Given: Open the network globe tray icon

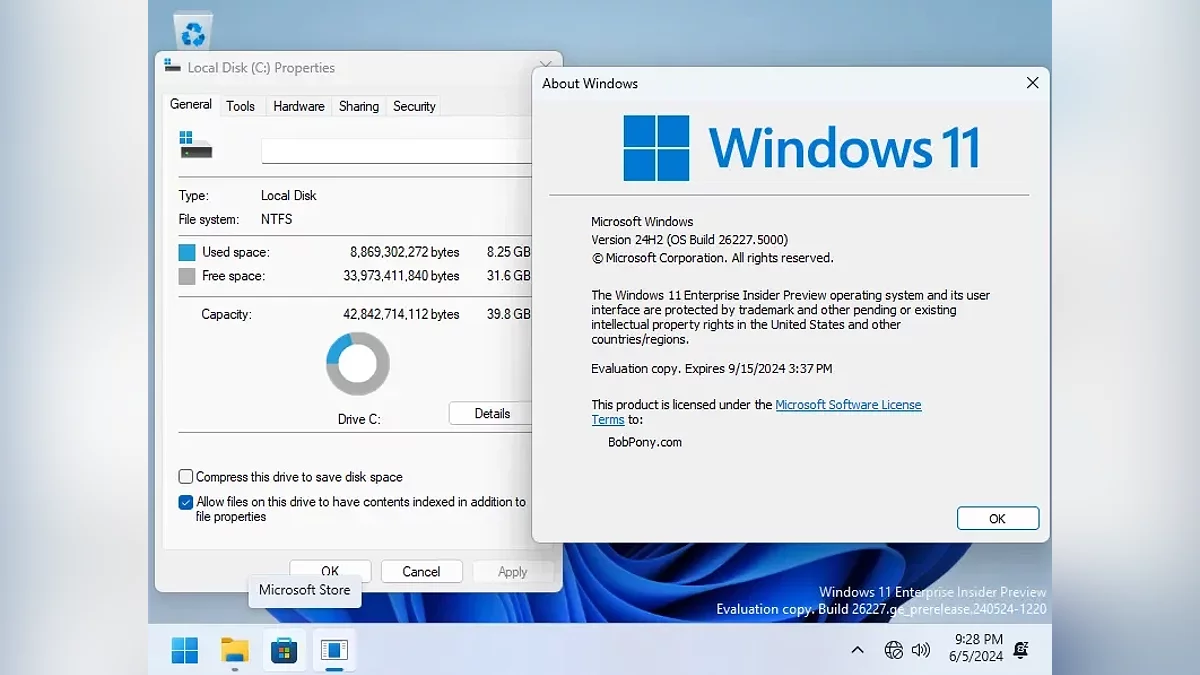Looking at the screenshot, I should point(893,650).
